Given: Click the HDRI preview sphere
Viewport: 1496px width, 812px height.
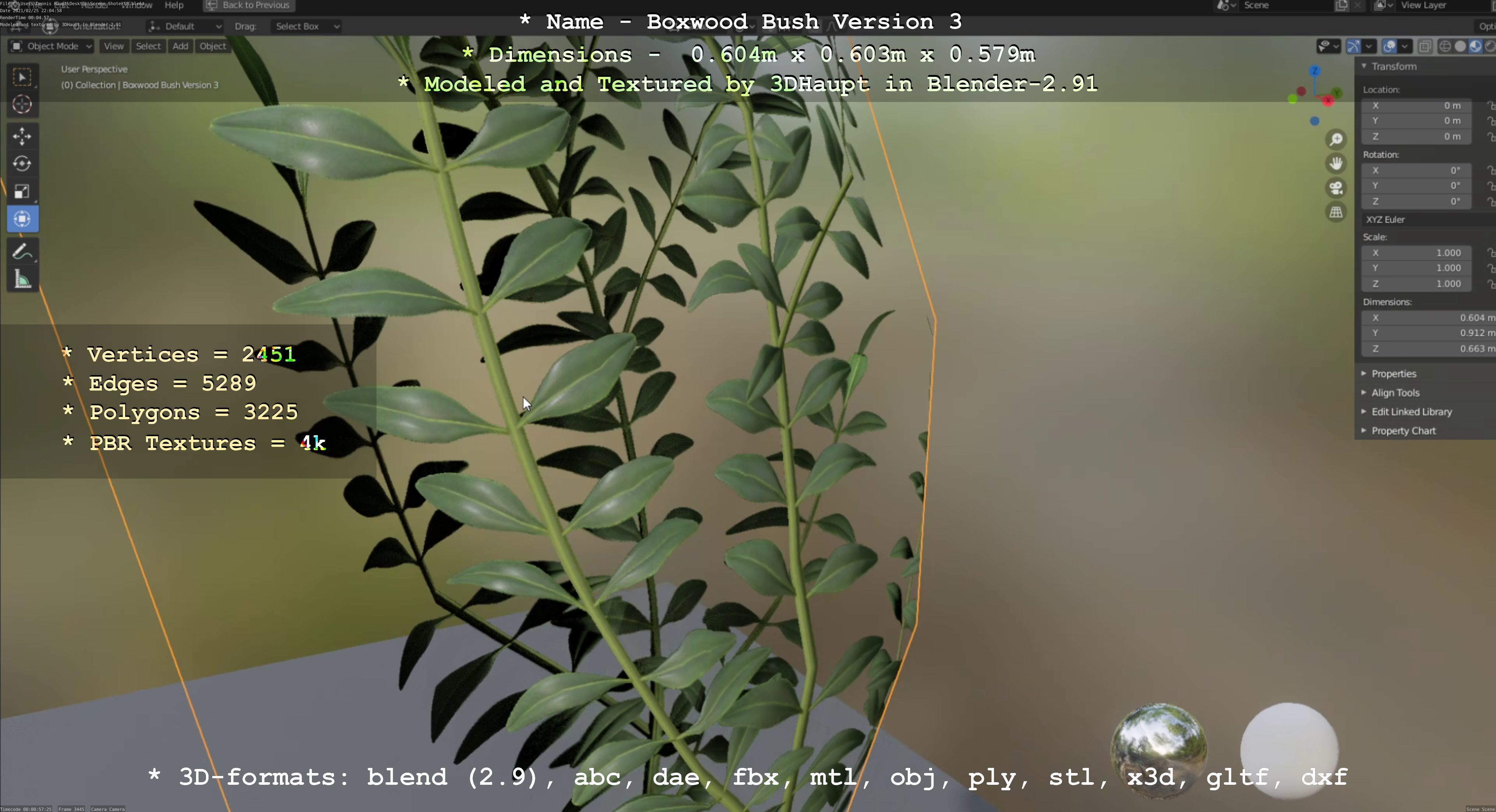Looking at the screenshot, I should click(x=1159, y=751).
